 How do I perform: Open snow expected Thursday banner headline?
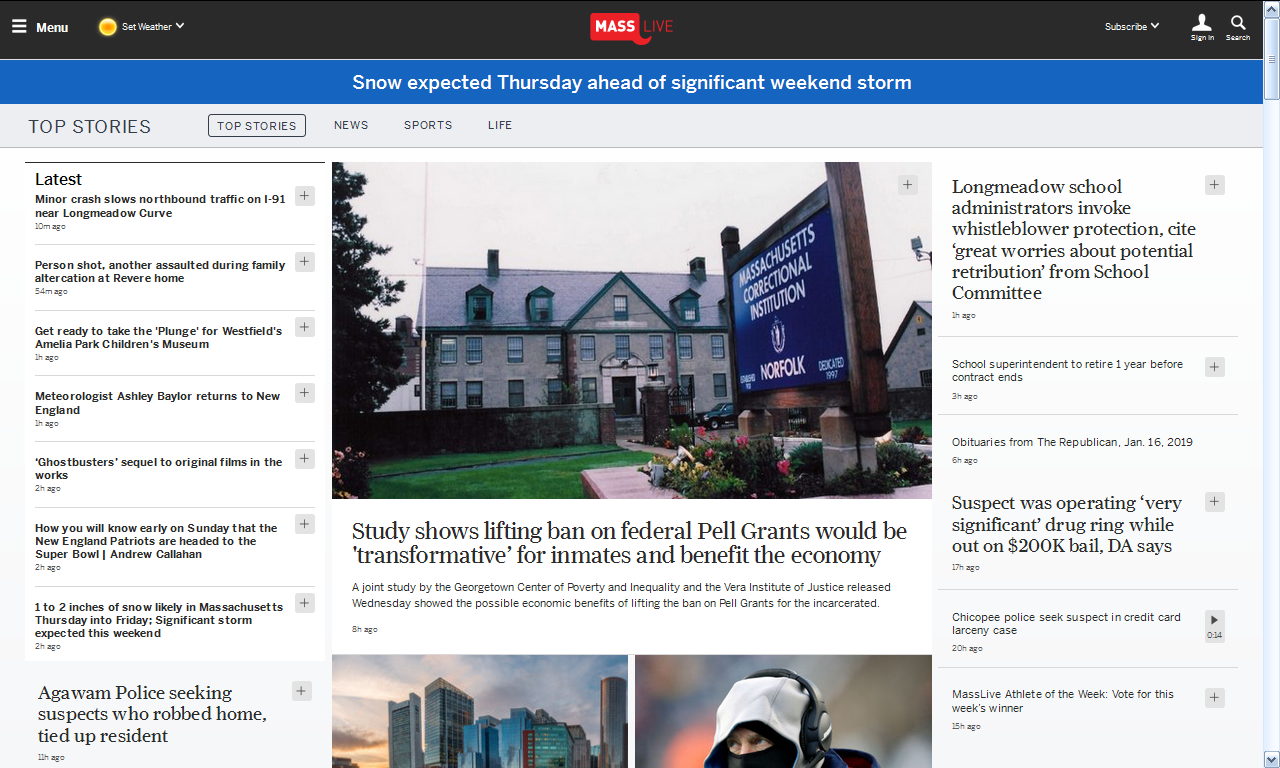[x=632, y=82]
